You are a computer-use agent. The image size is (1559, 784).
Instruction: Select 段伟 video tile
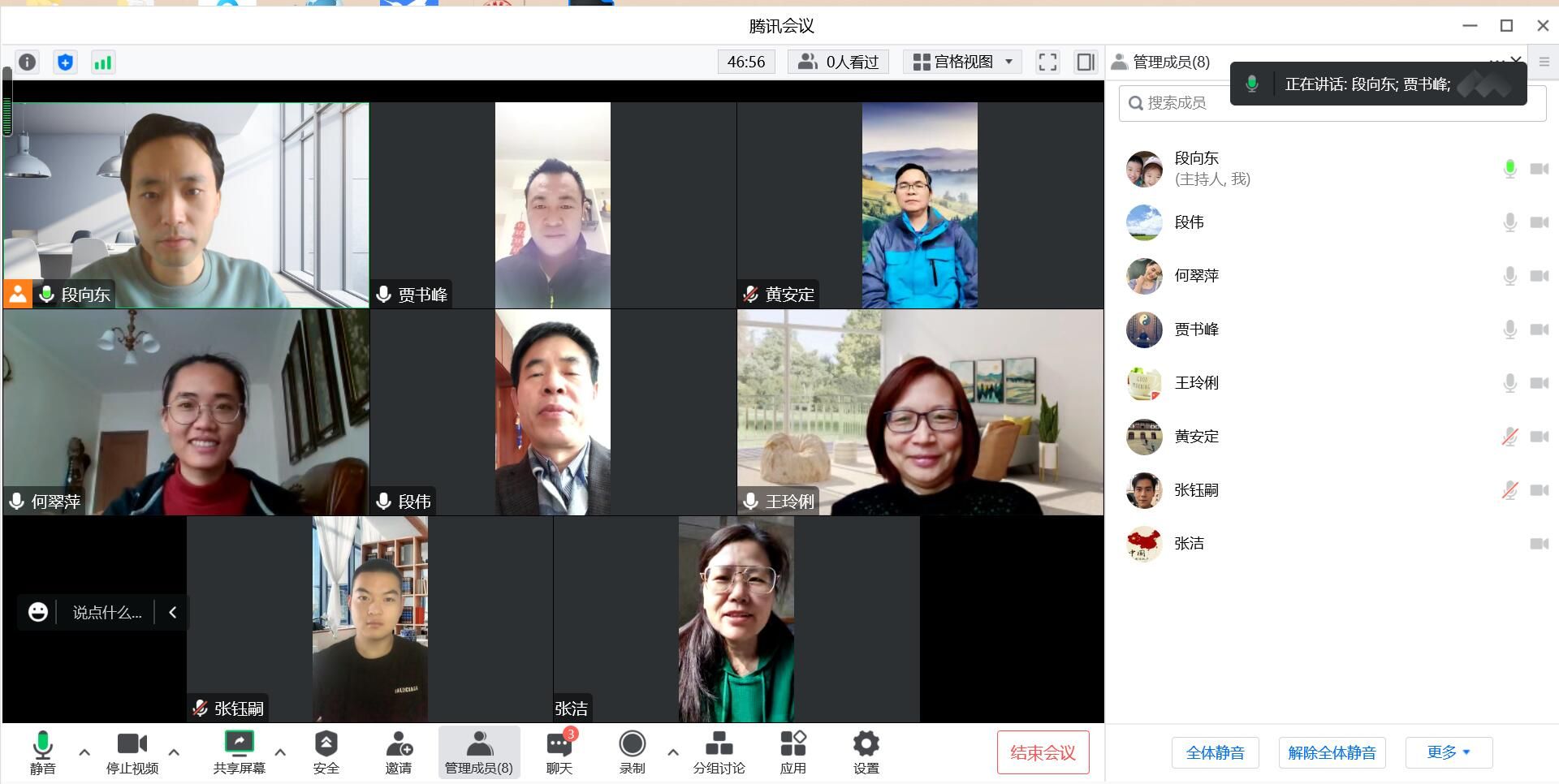coord(553,412)
